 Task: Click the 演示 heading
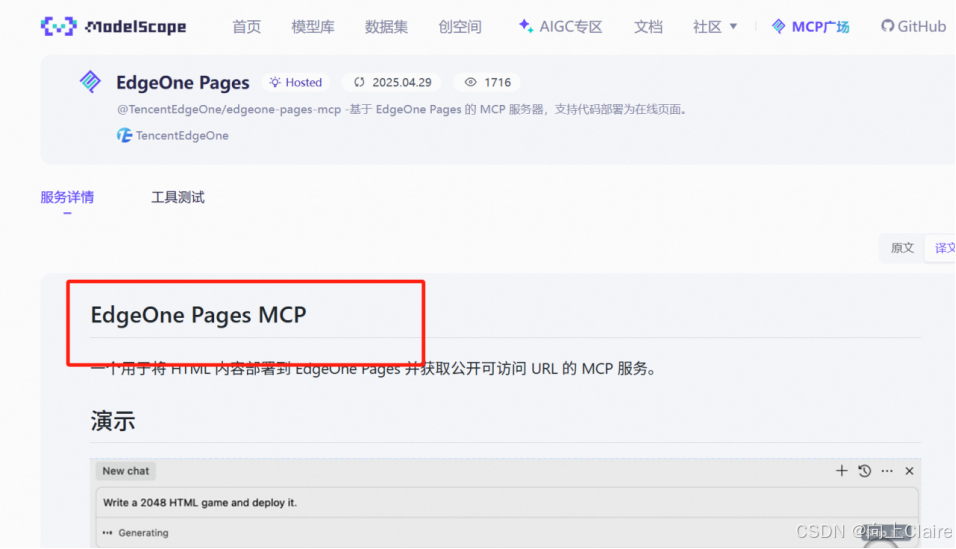point(113,421)
